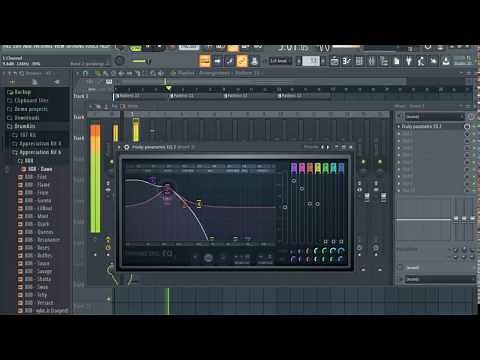
Task: Select the 808 - Game sample in browser
Action: pyautogui.click(x=36, y=169)
